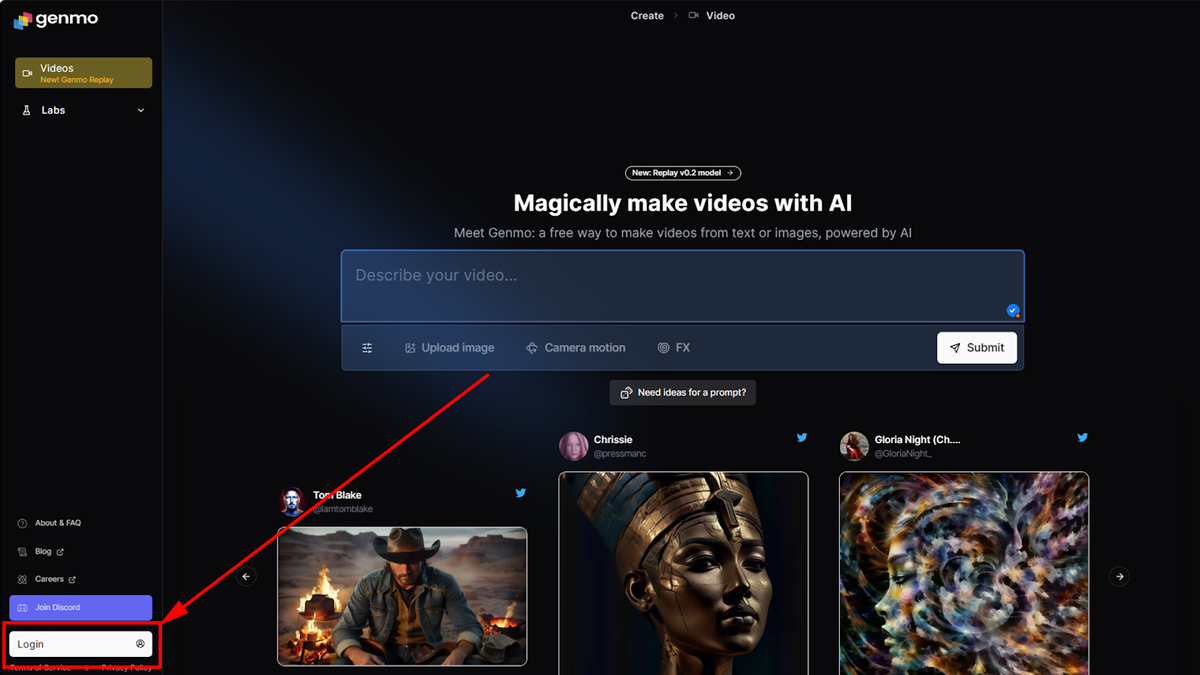1200x675 pixels.
Task: Open the cowboy campfire video thumbnail
Action: (402, 596)
